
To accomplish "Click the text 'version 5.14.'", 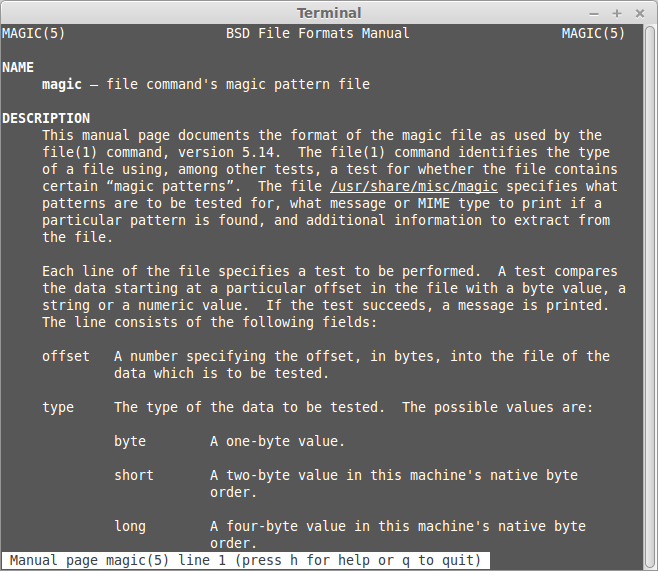I will [229, 152].
